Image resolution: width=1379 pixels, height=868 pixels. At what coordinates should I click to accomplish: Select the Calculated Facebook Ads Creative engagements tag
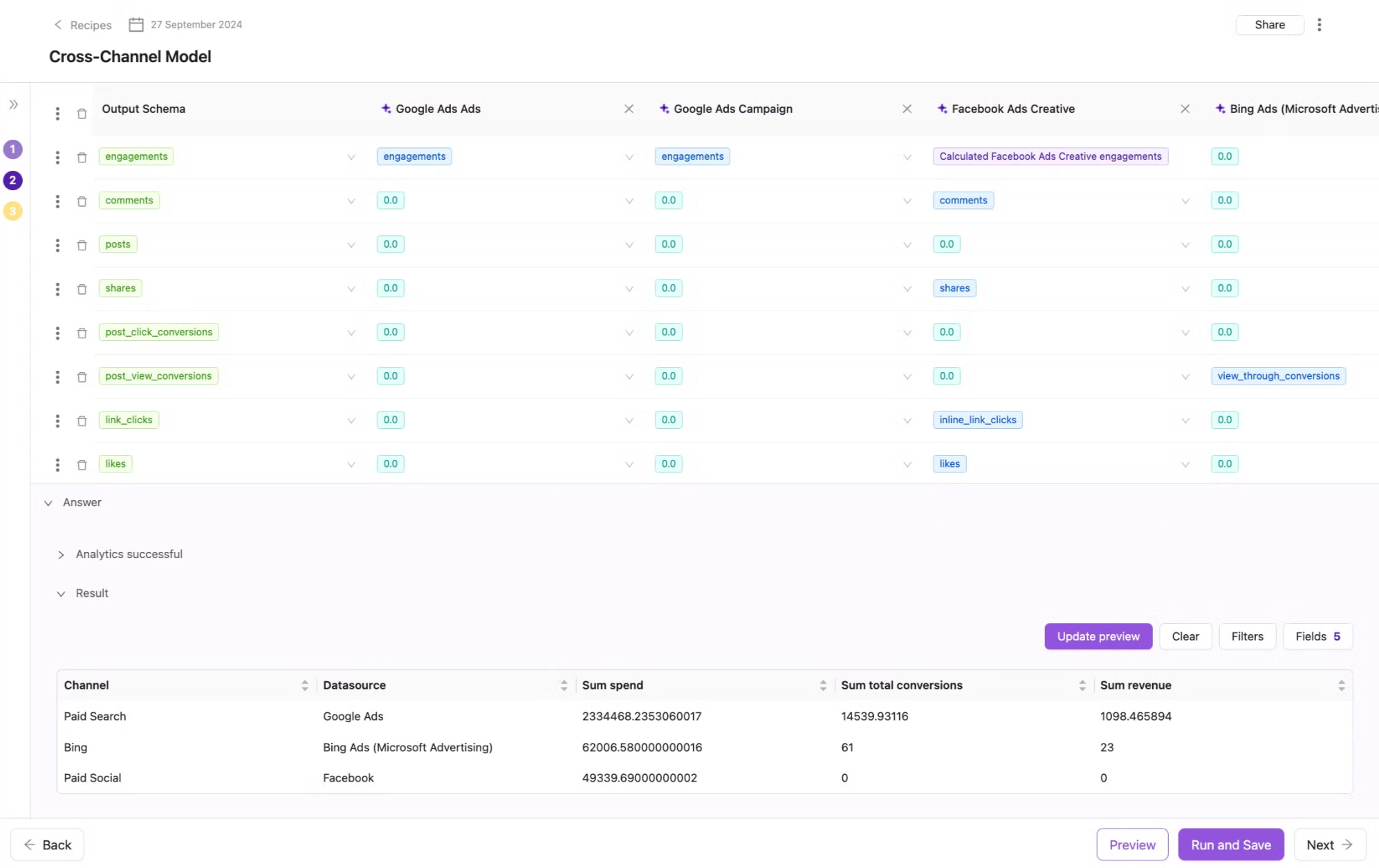click(x=1050, y=156)
